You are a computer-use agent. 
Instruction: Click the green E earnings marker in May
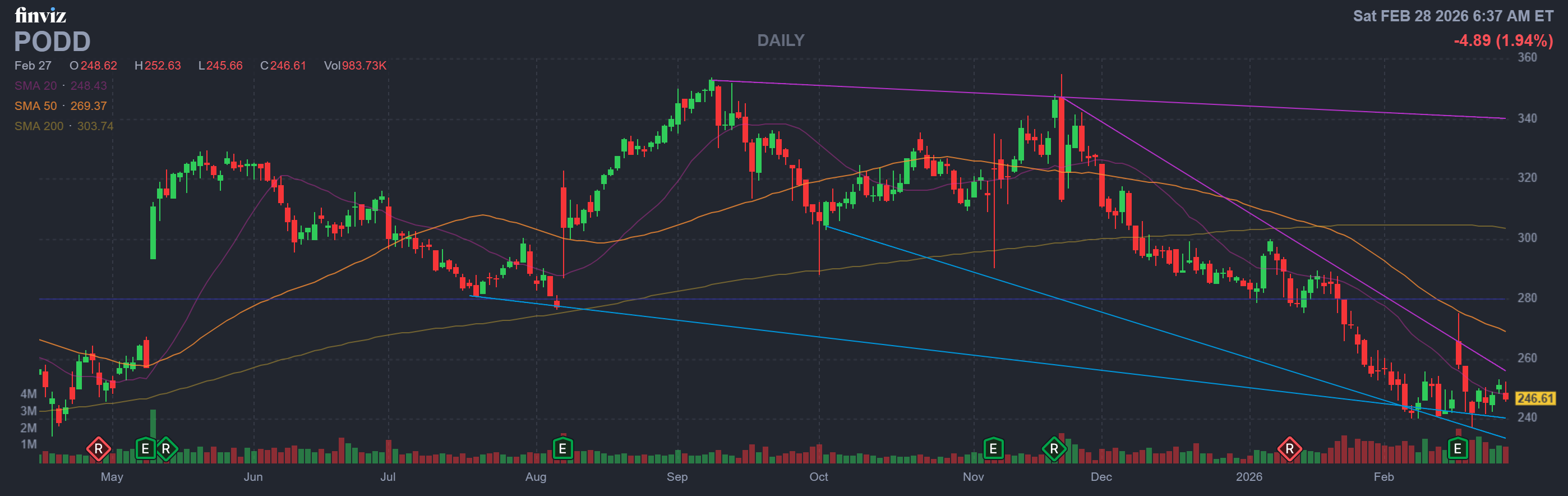[x=145, y=449]
